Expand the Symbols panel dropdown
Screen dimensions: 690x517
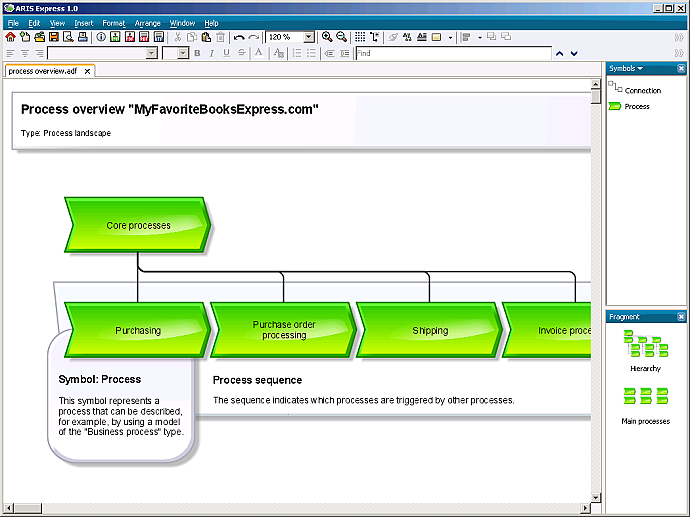(640, 68)
